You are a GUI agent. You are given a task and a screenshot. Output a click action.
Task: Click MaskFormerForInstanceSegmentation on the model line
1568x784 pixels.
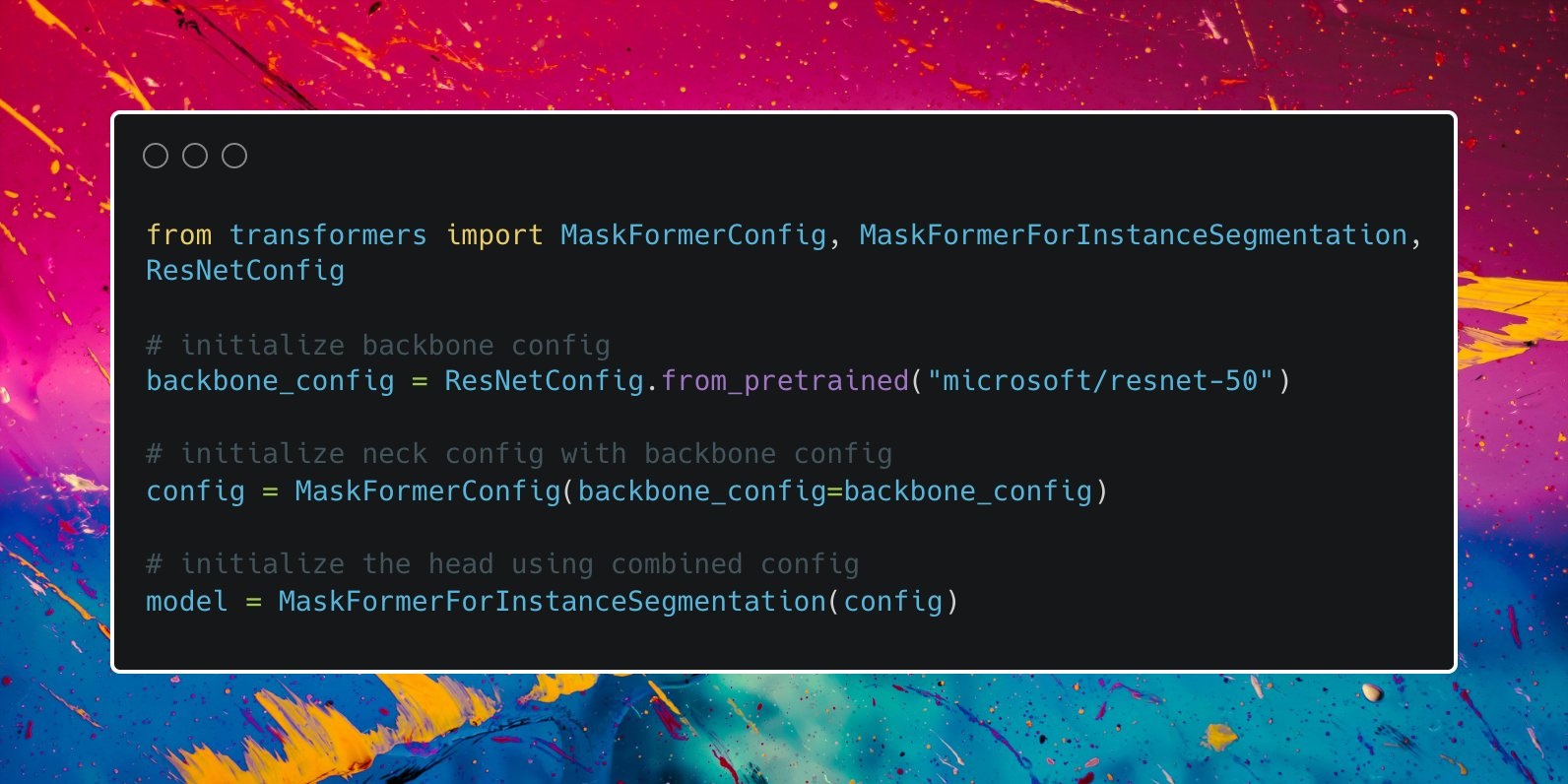tap(552, 602)
